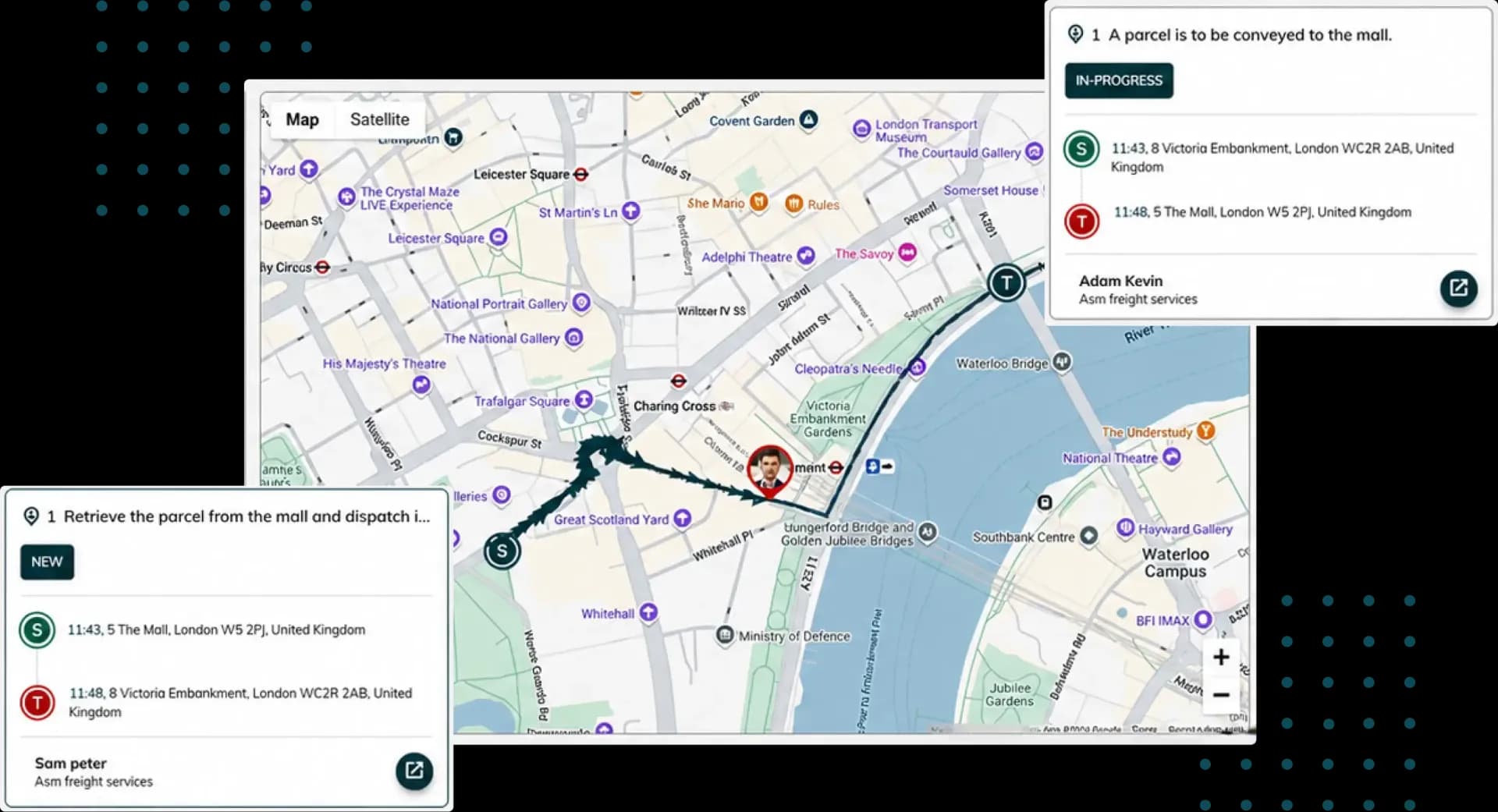Click the Adam Kevin driver name

point(1120,281)
